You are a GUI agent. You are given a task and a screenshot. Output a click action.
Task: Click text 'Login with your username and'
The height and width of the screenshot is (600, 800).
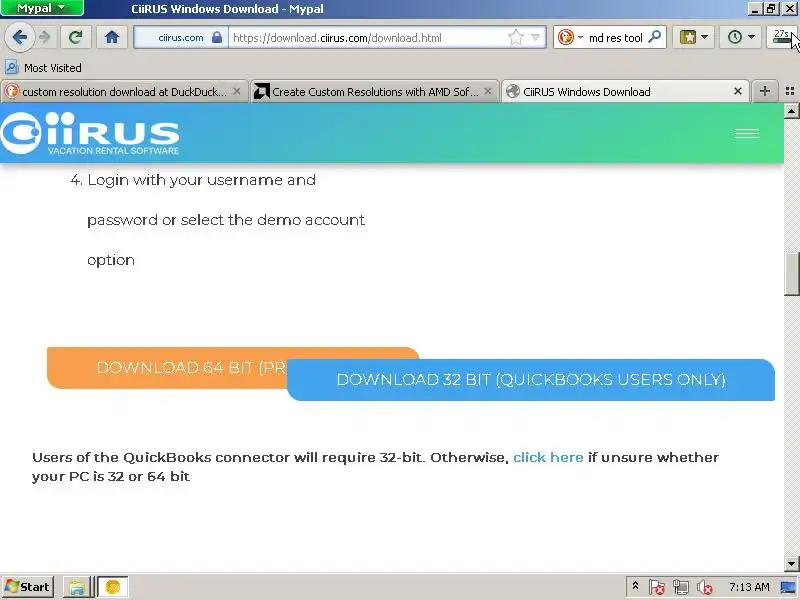[202, 180]
